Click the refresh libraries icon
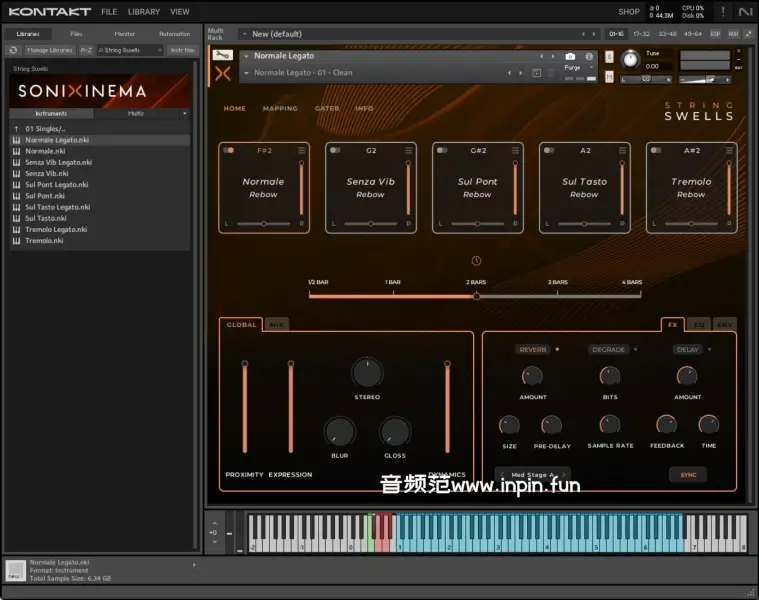The width and height of the screenshot is (759, 600). [x=15, y=49]
